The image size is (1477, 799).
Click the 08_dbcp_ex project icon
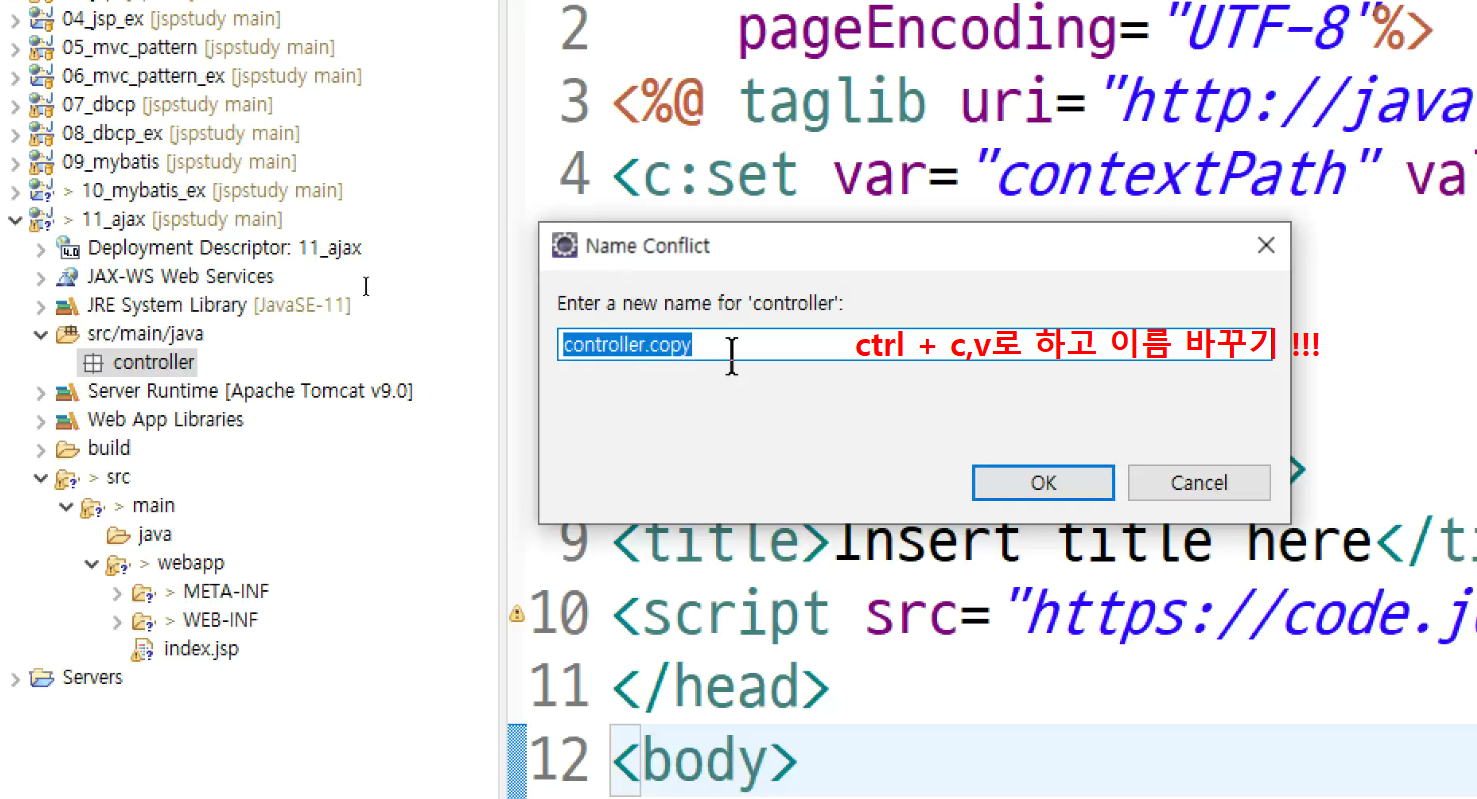click(41, 133)
